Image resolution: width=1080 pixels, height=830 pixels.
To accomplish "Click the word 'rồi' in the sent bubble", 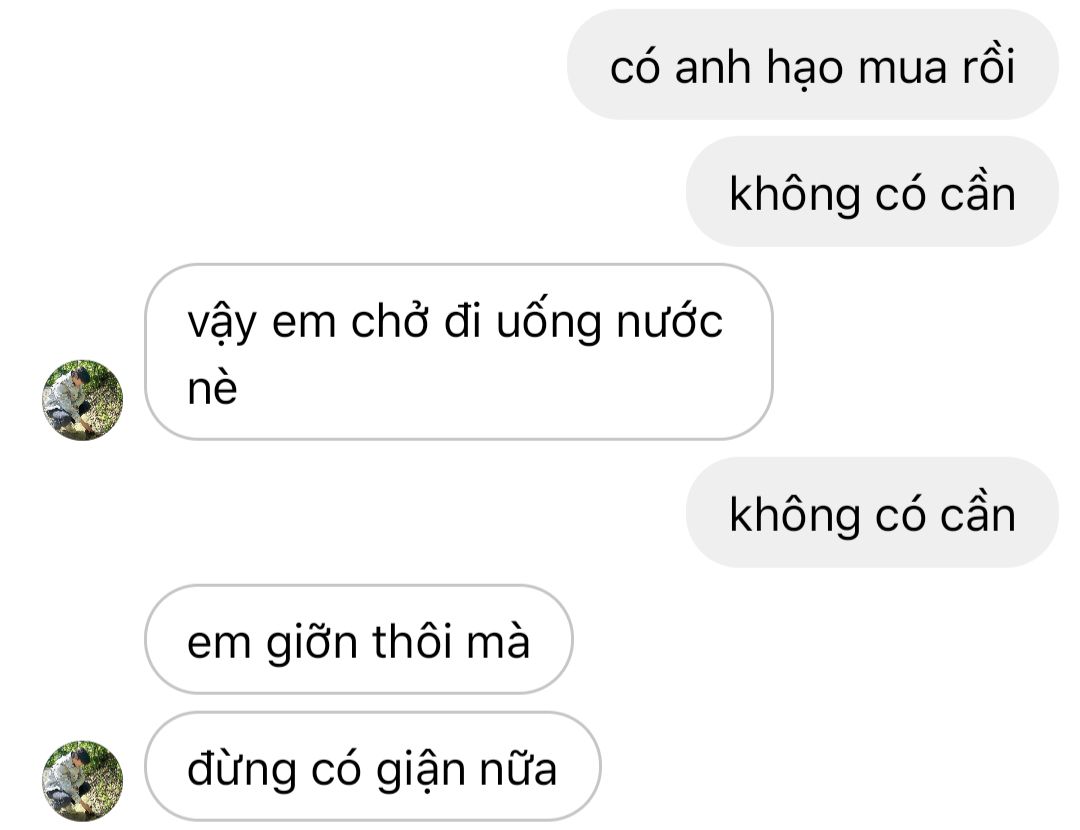I will 988,66.
